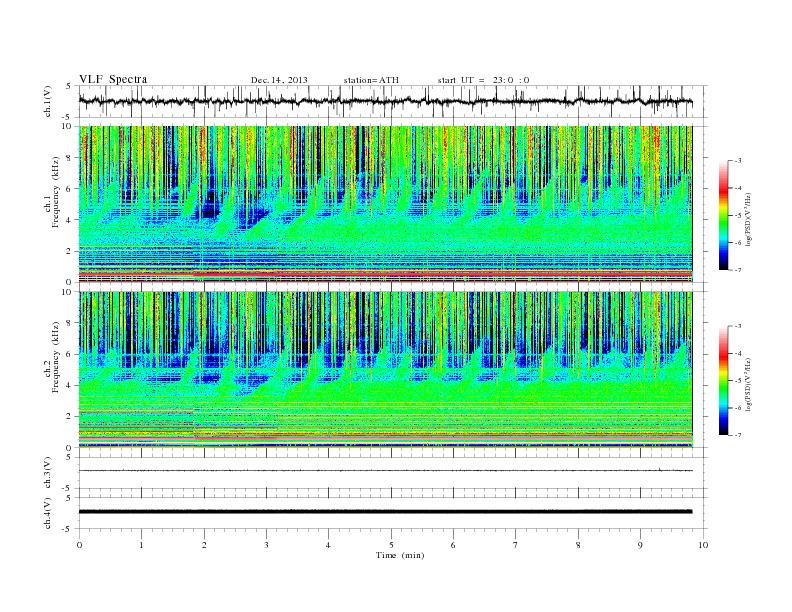This screenshot has height=612, width=792.
Task: Click the "-3" tick on ch.1 colorbar
Action: pos(737,161)
